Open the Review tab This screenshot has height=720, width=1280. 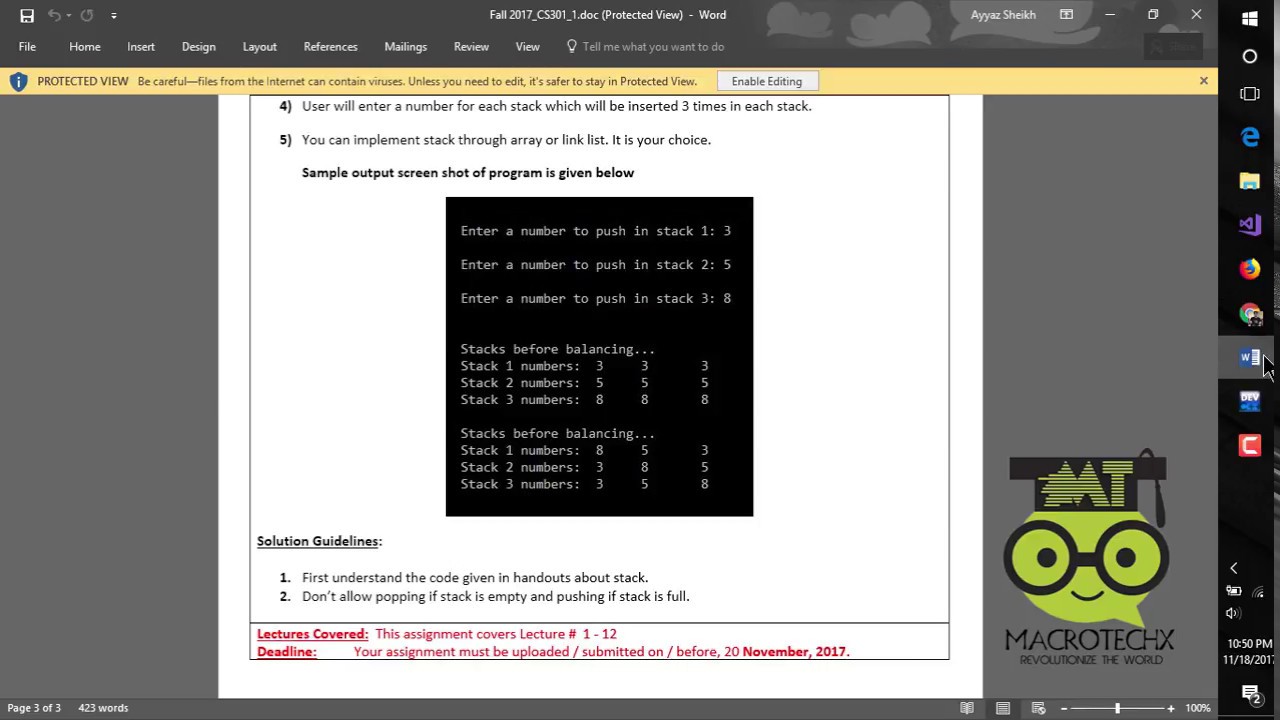coord(471,47)
